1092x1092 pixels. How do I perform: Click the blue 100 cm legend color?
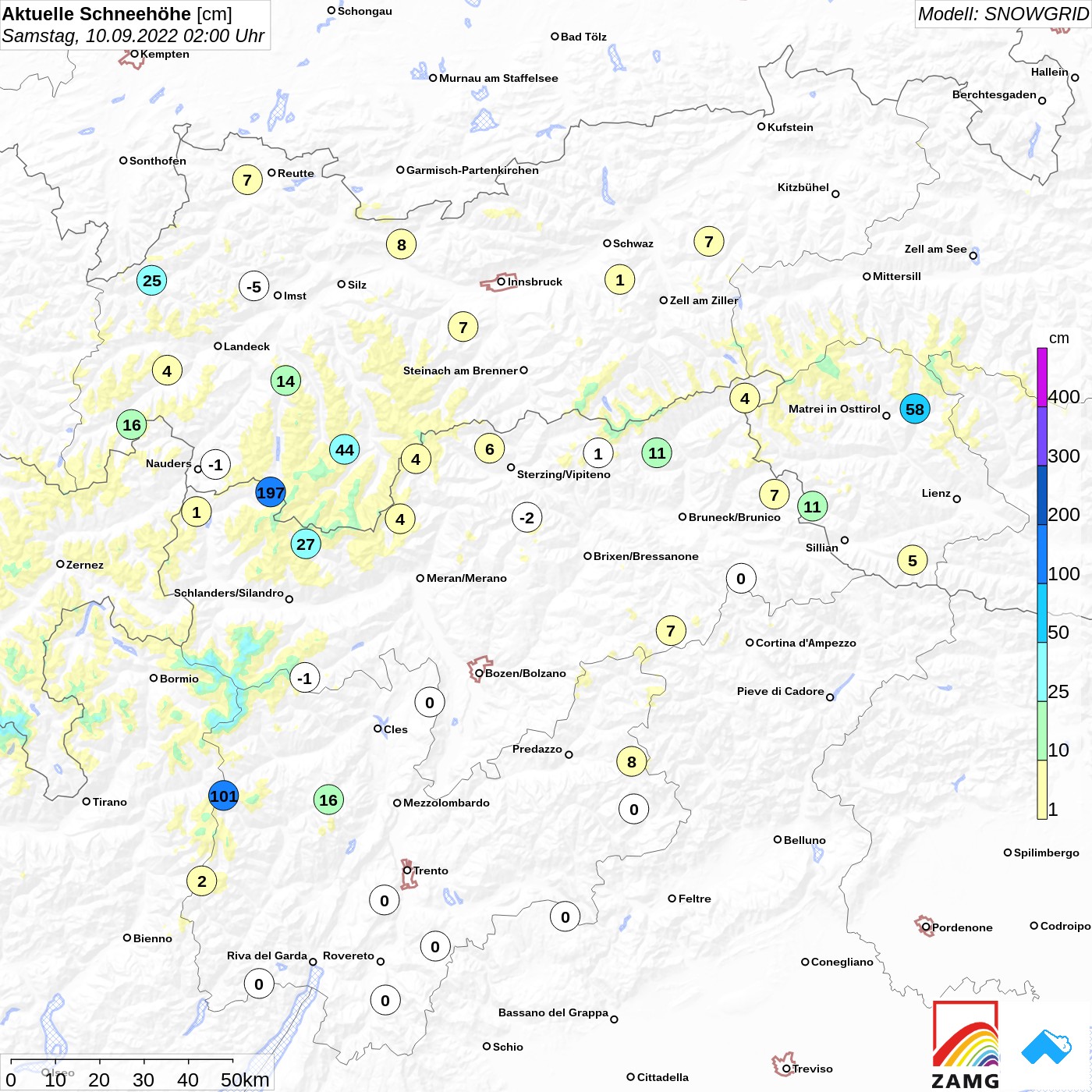(1042, 554)
